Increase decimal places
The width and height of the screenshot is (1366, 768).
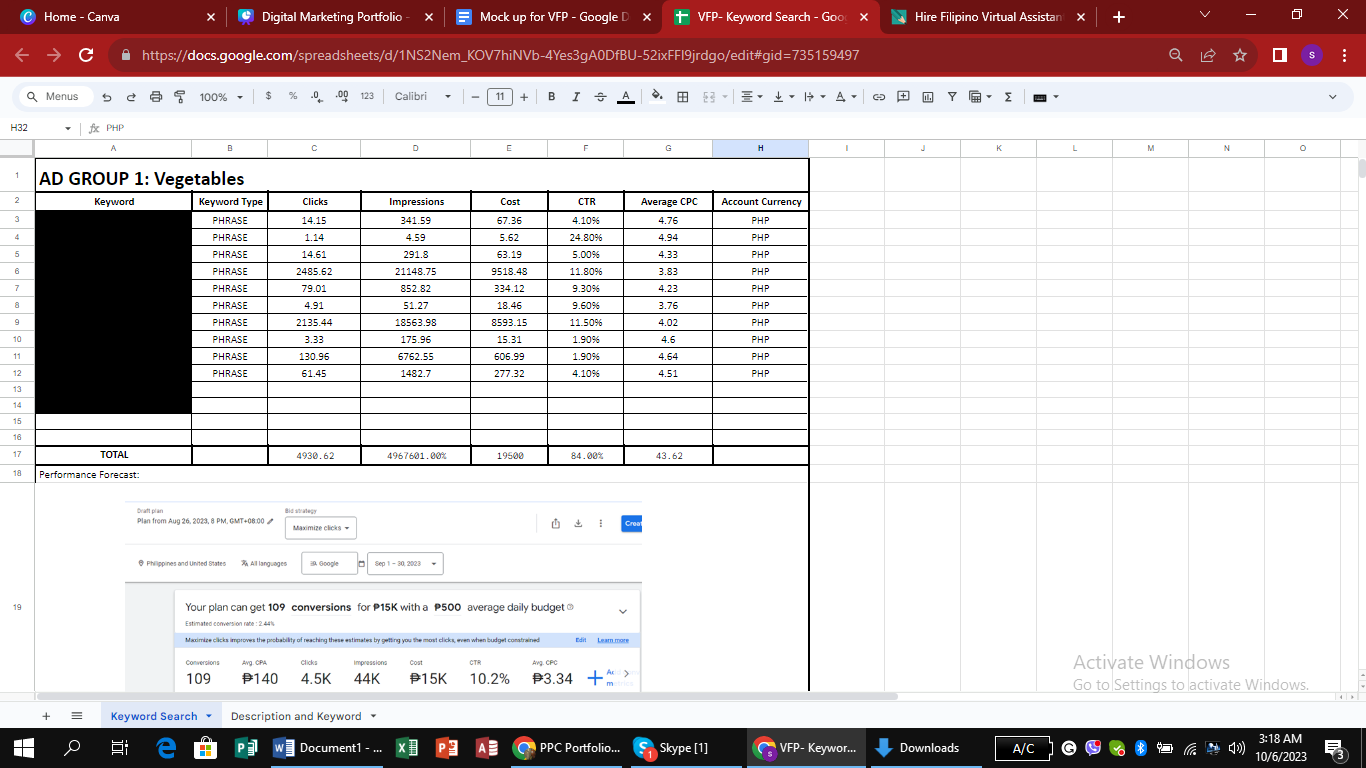pyautogui.click(x=342, y=97)
